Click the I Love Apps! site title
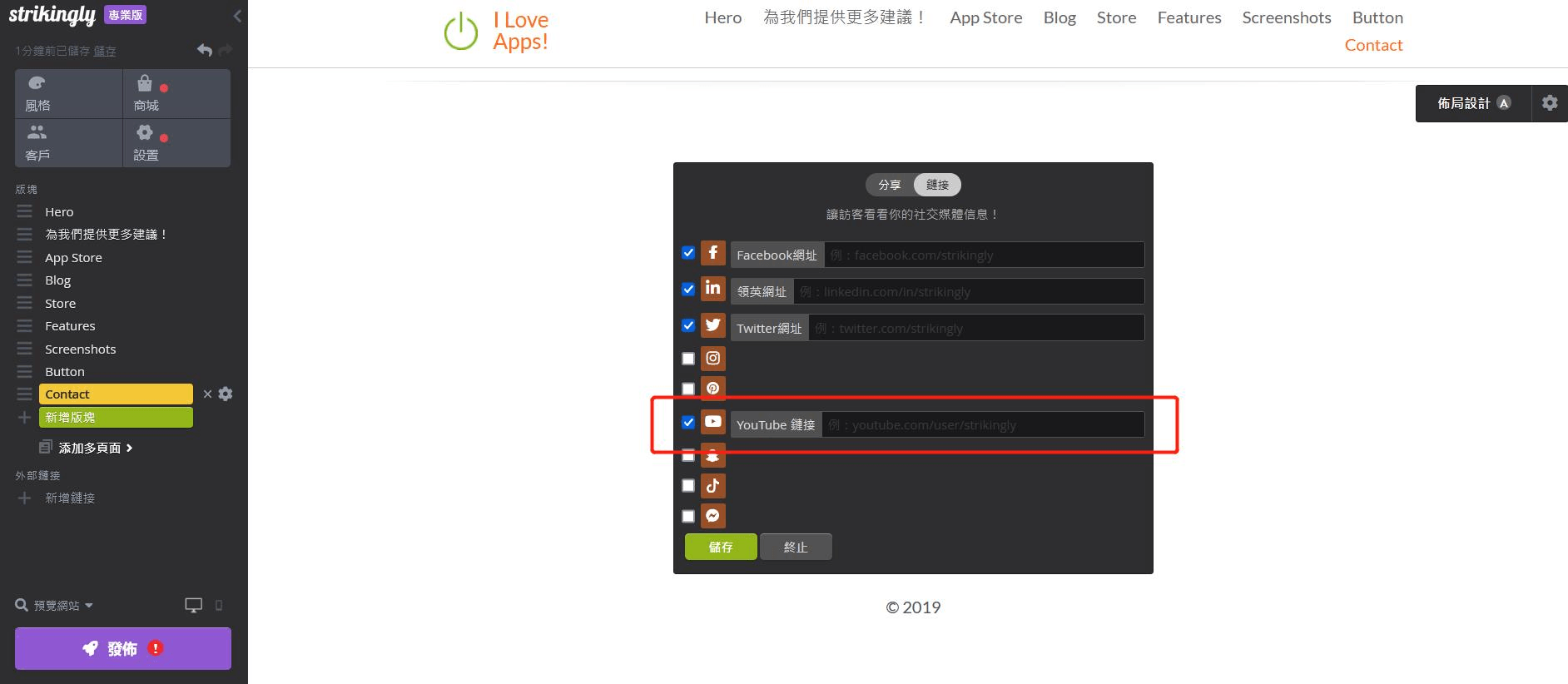Screen dimensions: 1568x684 [521, 31]
